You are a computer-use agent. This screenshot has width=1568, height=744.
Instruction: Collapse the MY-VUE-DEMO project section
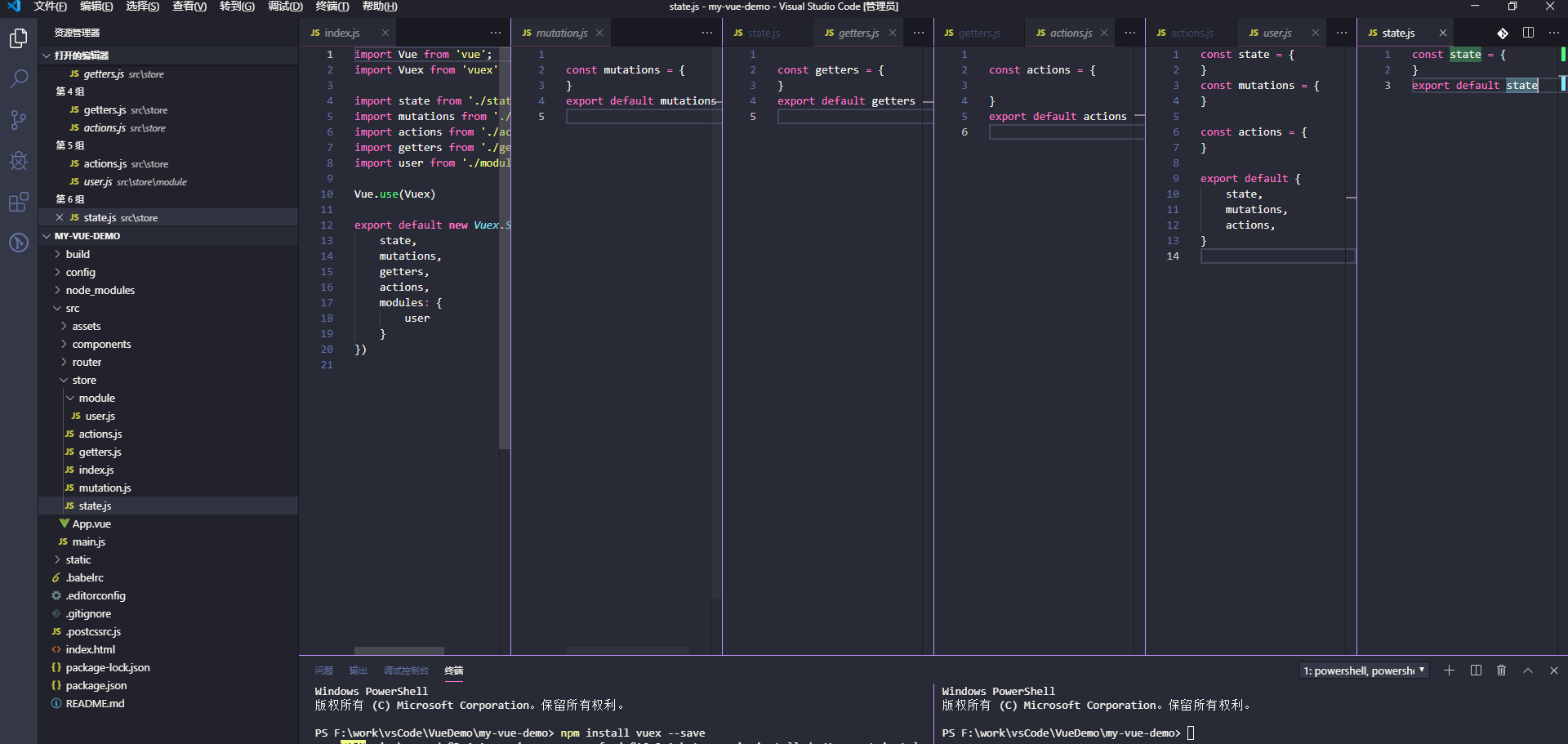pyautogui.click(x=167, y=236)
